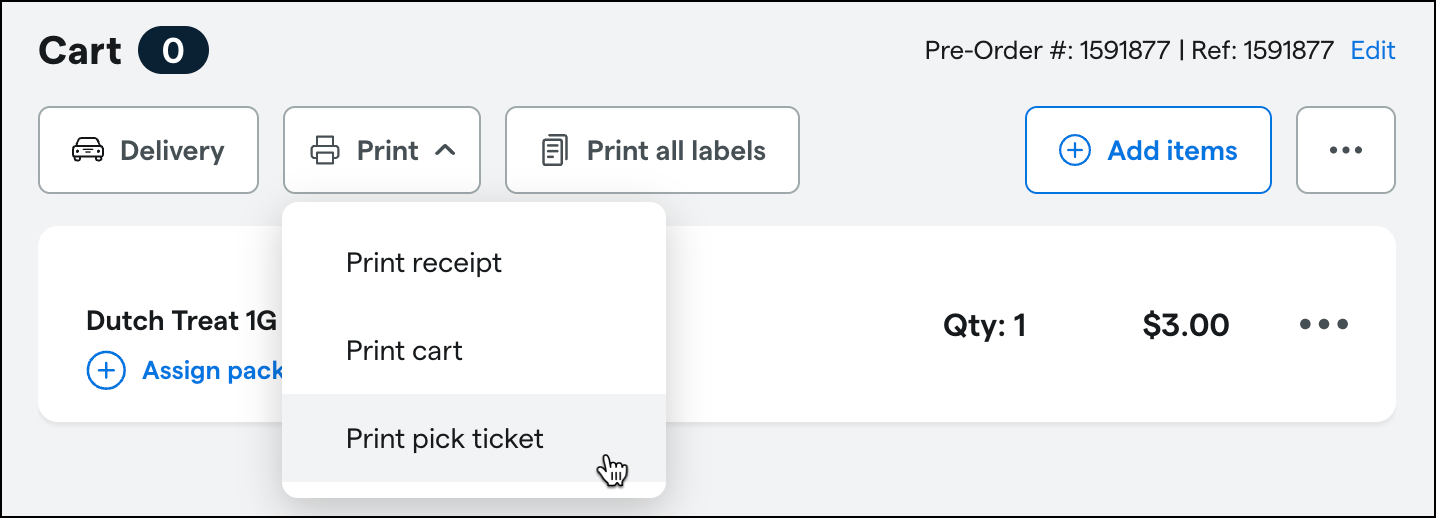Open Dutch Treat item's three-dot menu
The height and width of the screenshot is (518, 1436).
click(1324, 324)
